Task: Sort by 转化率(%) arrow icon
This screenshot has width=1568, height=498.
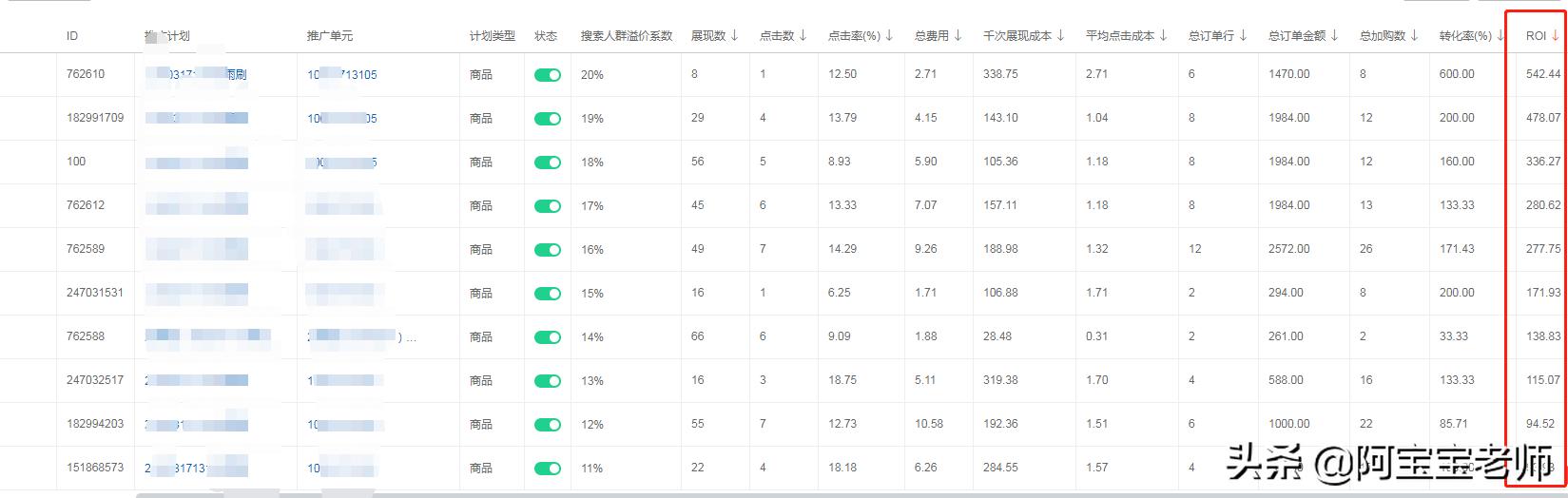Action: 1500,35
